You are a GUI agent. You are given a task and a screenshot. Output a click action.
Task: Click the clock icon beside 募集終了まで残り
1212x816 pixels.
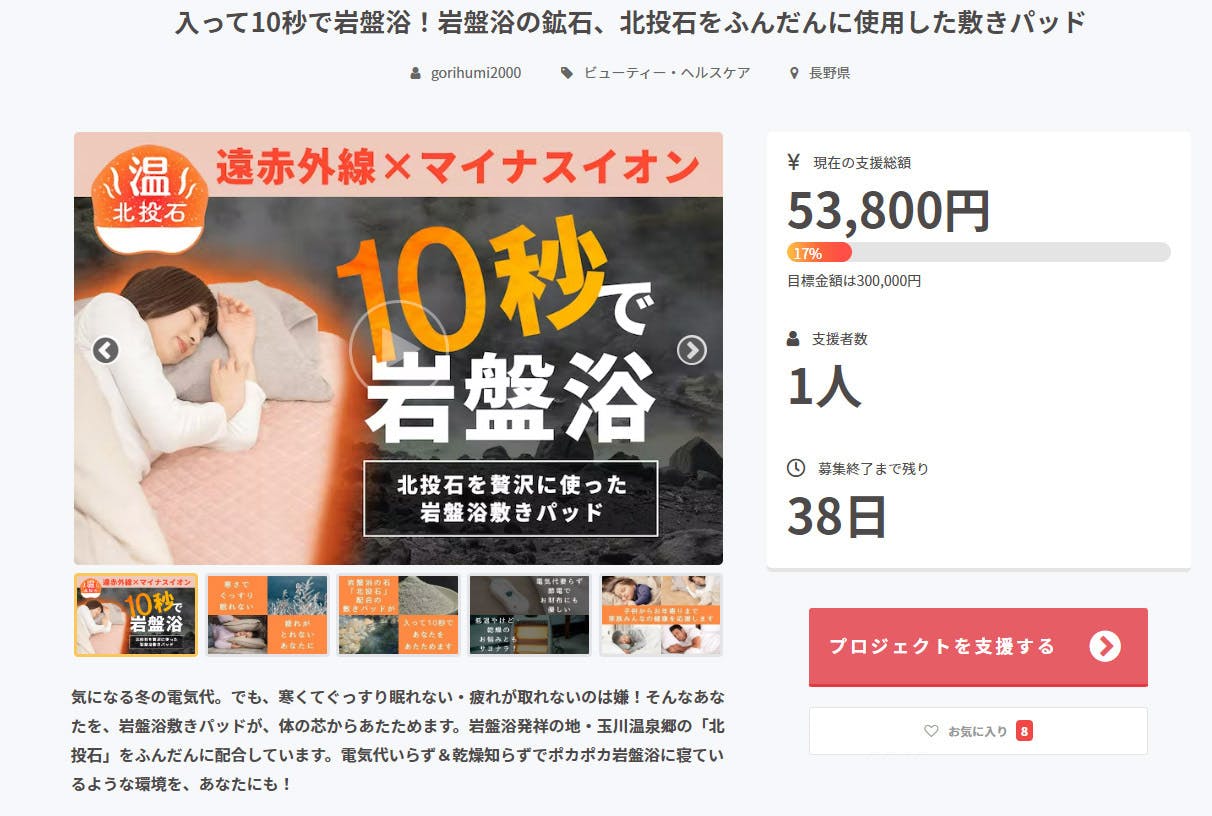796,467
